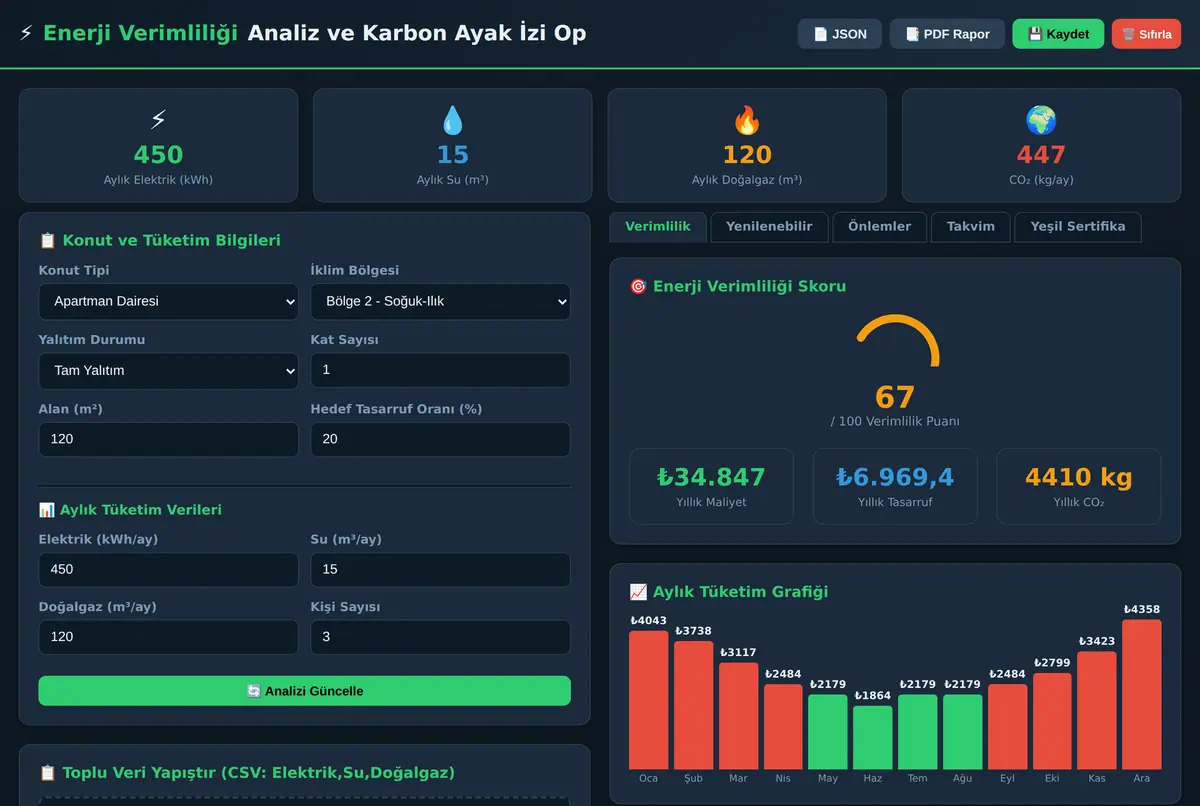The height and width of the screenshot is (806, 1200).
Task: Click the flame icon above 120 Doğalgaz
Action: click(x=747, y=121)
